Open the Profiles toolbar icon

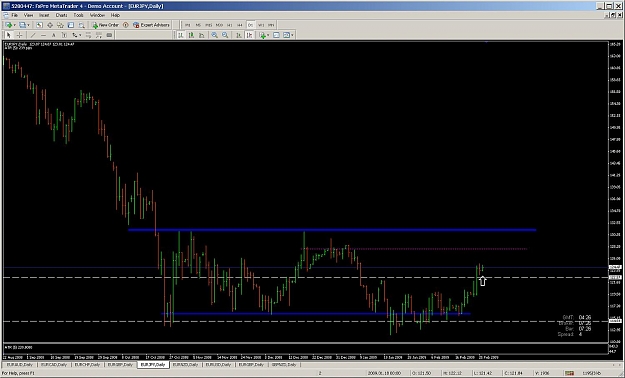[x=22, y=25]
